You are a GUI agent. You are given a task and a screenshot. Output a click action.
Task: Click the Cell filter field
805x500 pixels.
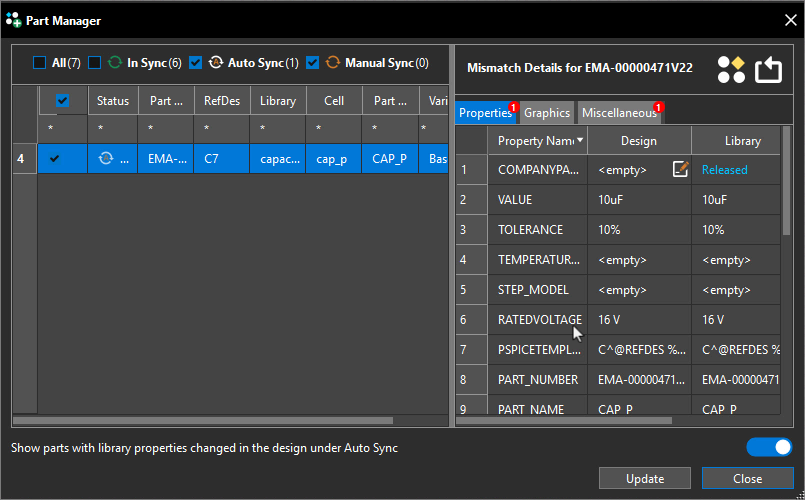point(334,128)
